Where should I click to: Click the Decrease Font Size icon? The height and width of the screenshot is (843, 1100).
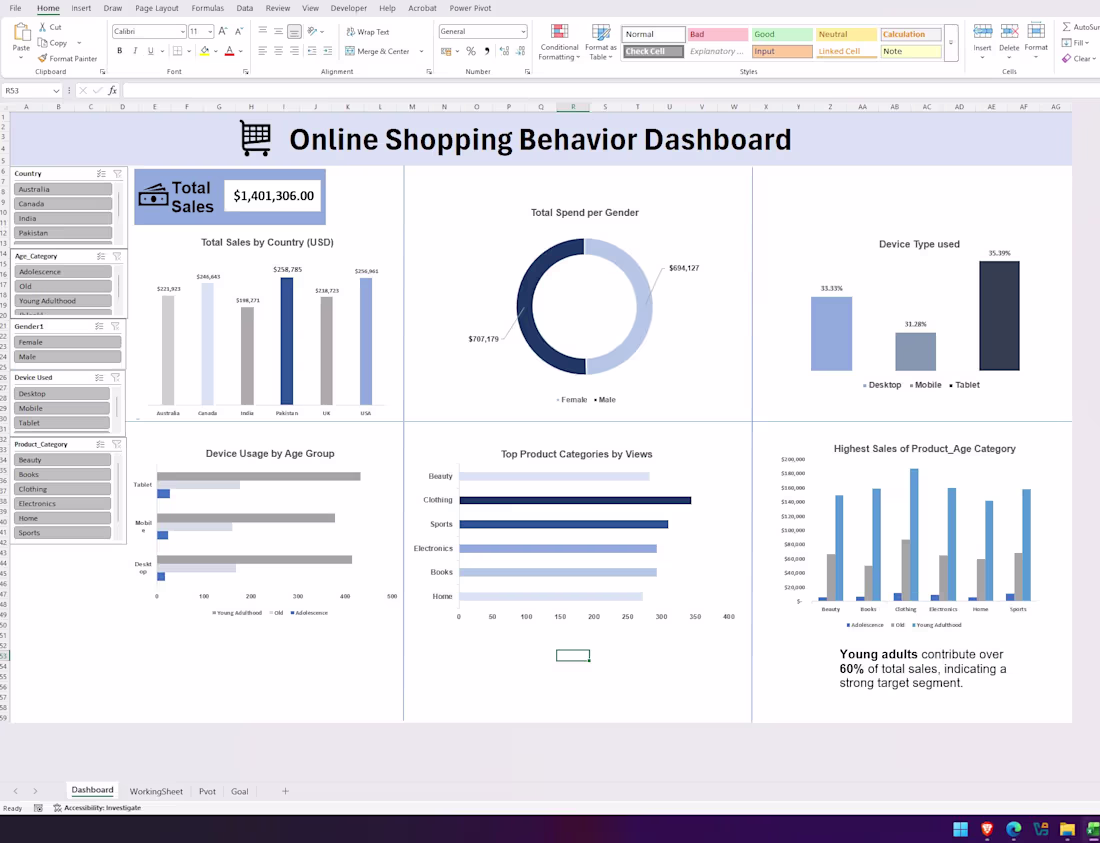pyautogui.click(x=239, y=31)
